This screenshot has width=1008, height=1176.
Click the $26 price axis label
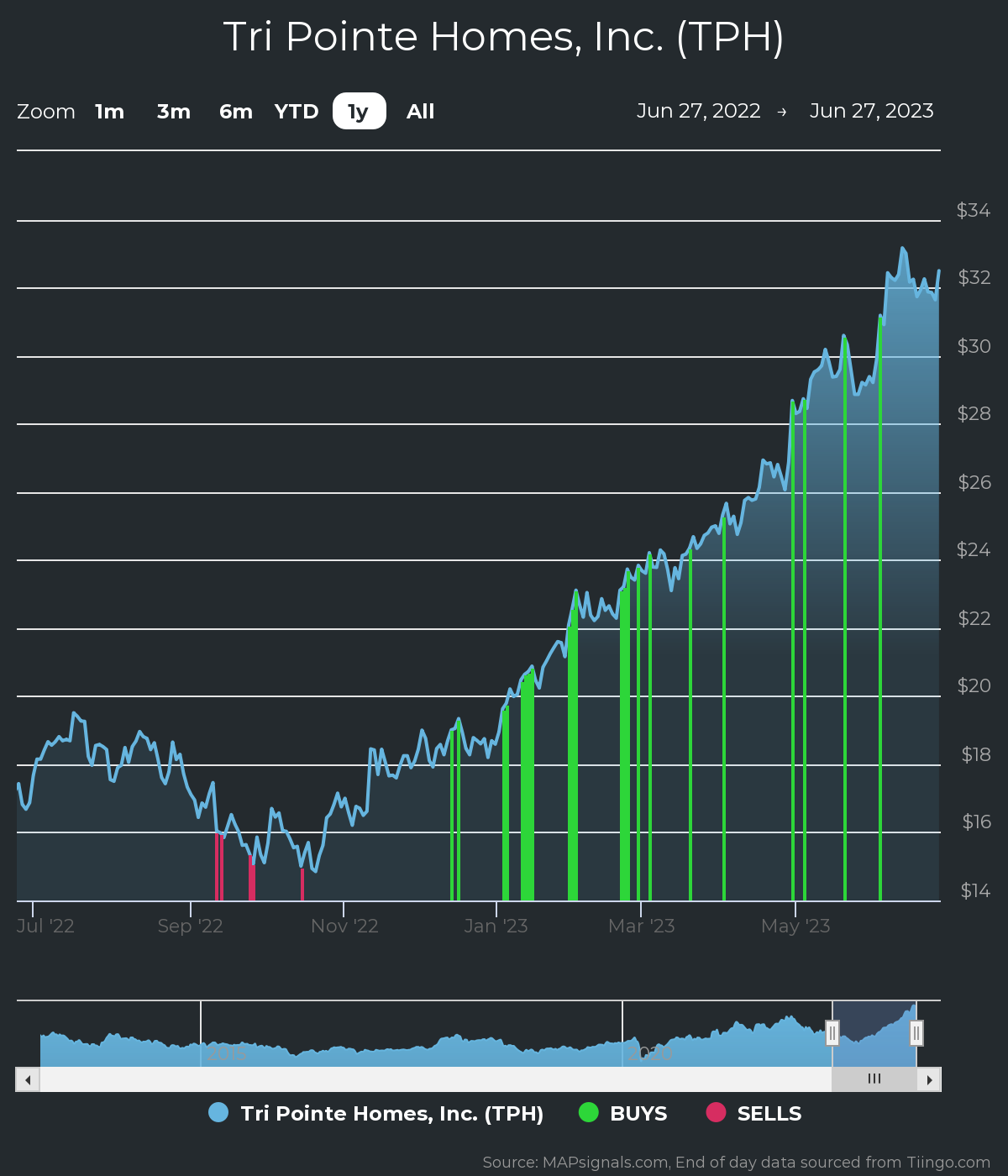point(974,482)
